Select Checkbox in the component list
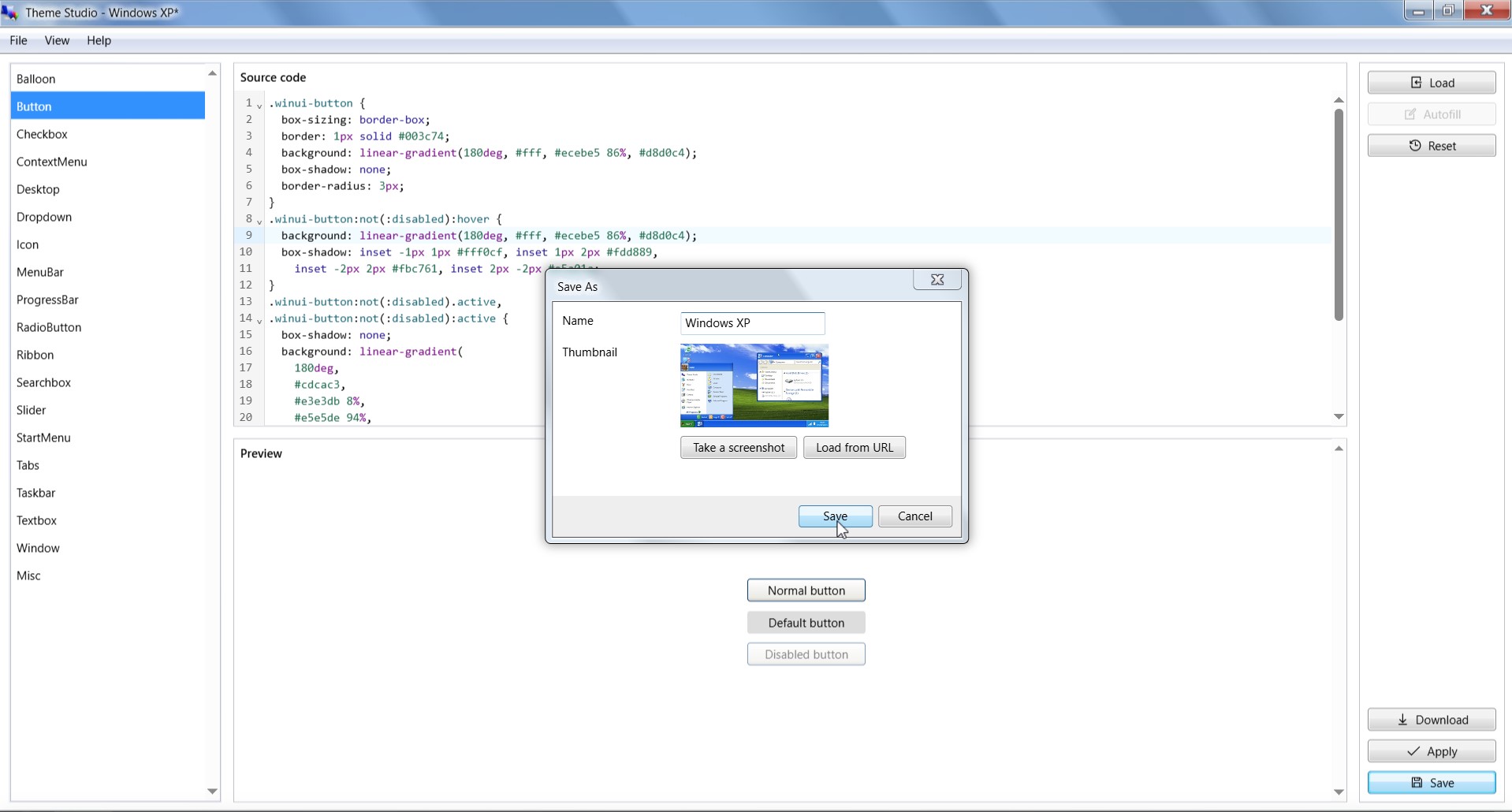Screen dimensions: 1512x812 click(42, 134)
